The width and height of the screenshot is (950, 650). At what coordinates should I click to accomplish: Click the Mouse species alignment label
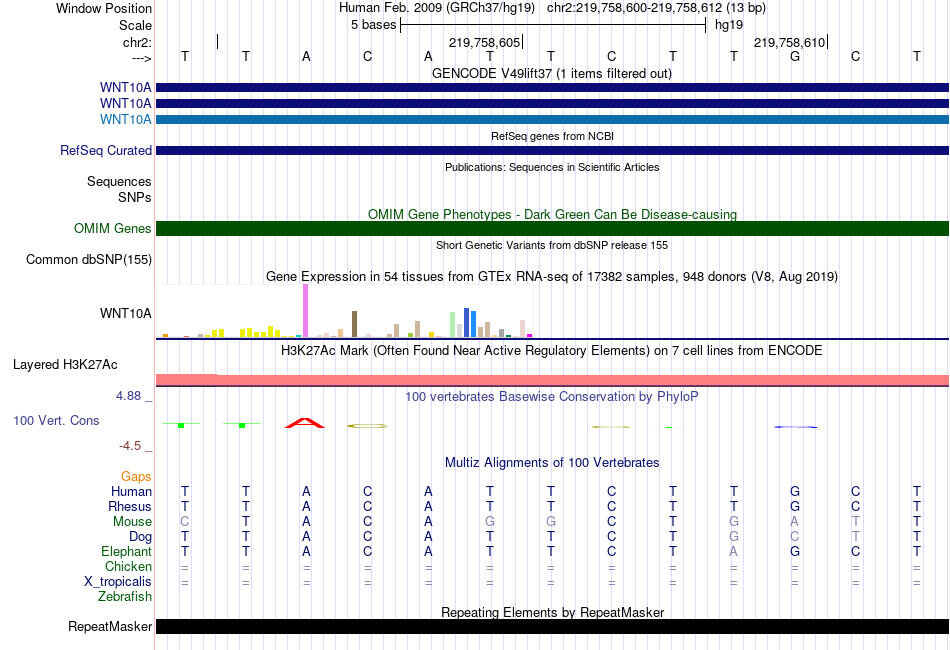(x=132, y=522)
